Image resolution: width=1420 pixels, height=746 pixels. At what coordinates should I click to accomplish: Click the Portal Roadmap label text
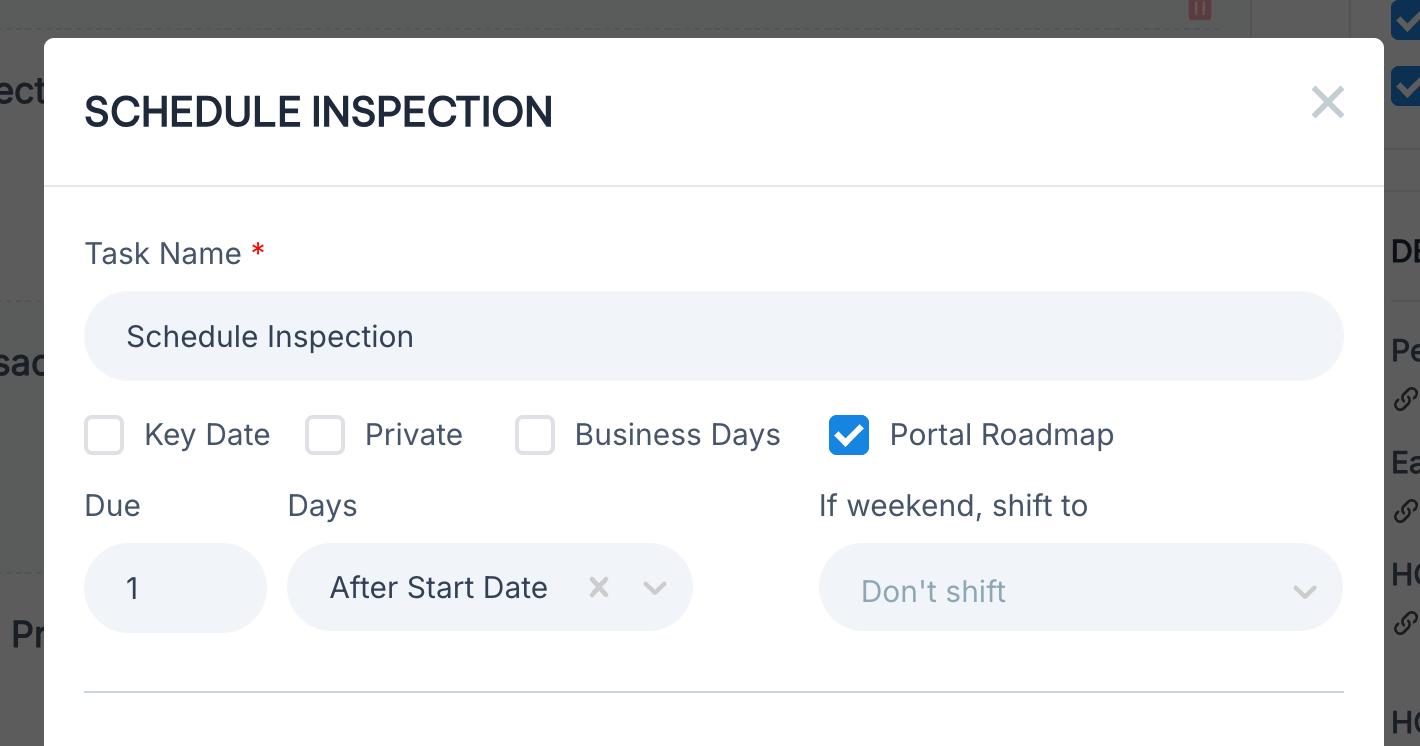pyautogui.click(x=1001, y=436)
